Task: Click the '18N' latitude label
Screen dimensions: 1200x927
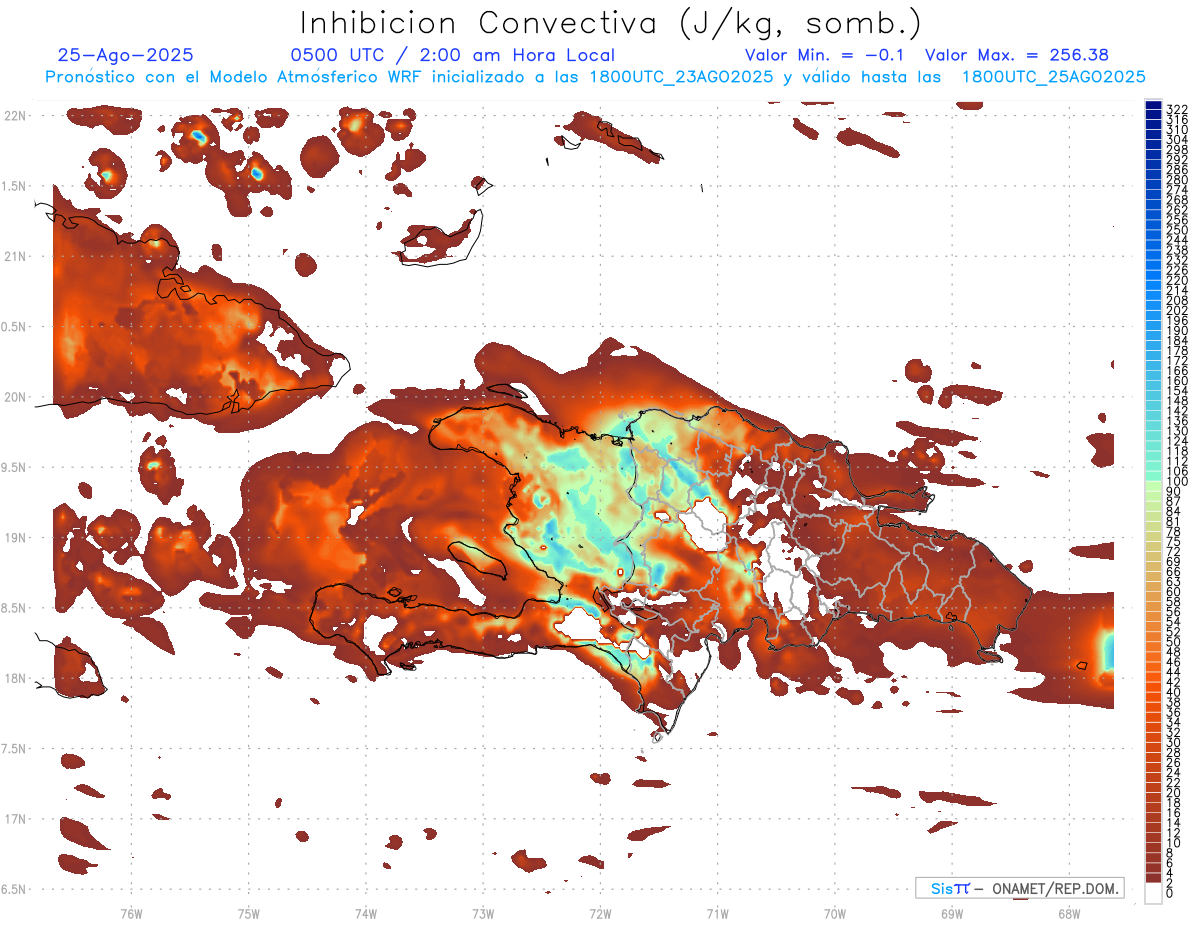Action: pos(15,678)
